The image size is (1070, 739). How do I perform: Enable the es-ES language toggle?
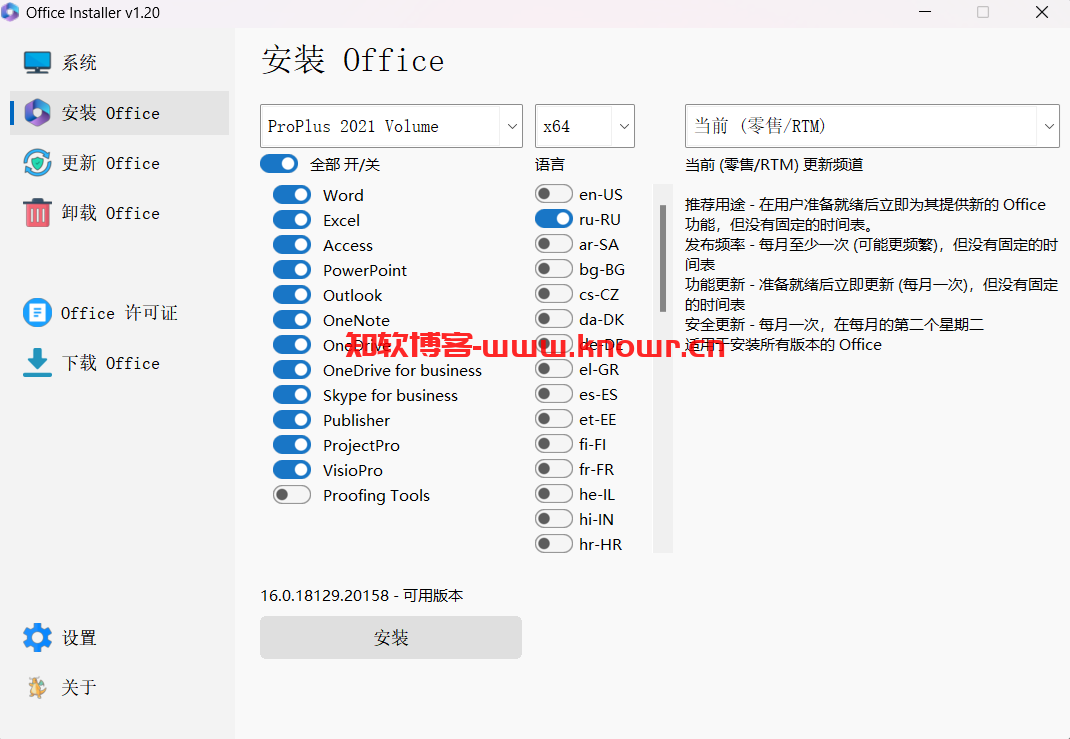[553, 394]
